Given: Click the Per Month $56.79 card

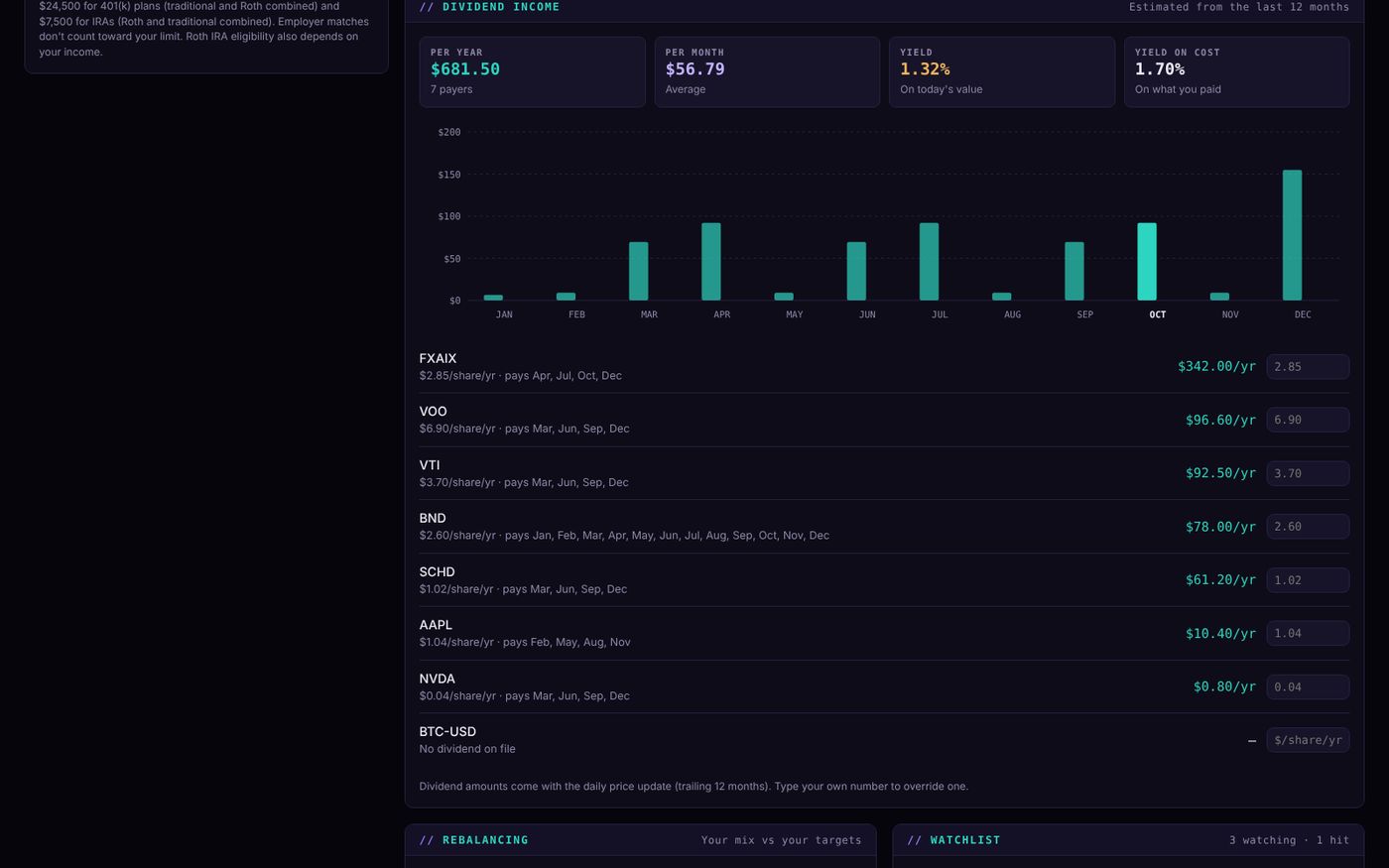Looking at the screenshot, I should pos(767,71).
